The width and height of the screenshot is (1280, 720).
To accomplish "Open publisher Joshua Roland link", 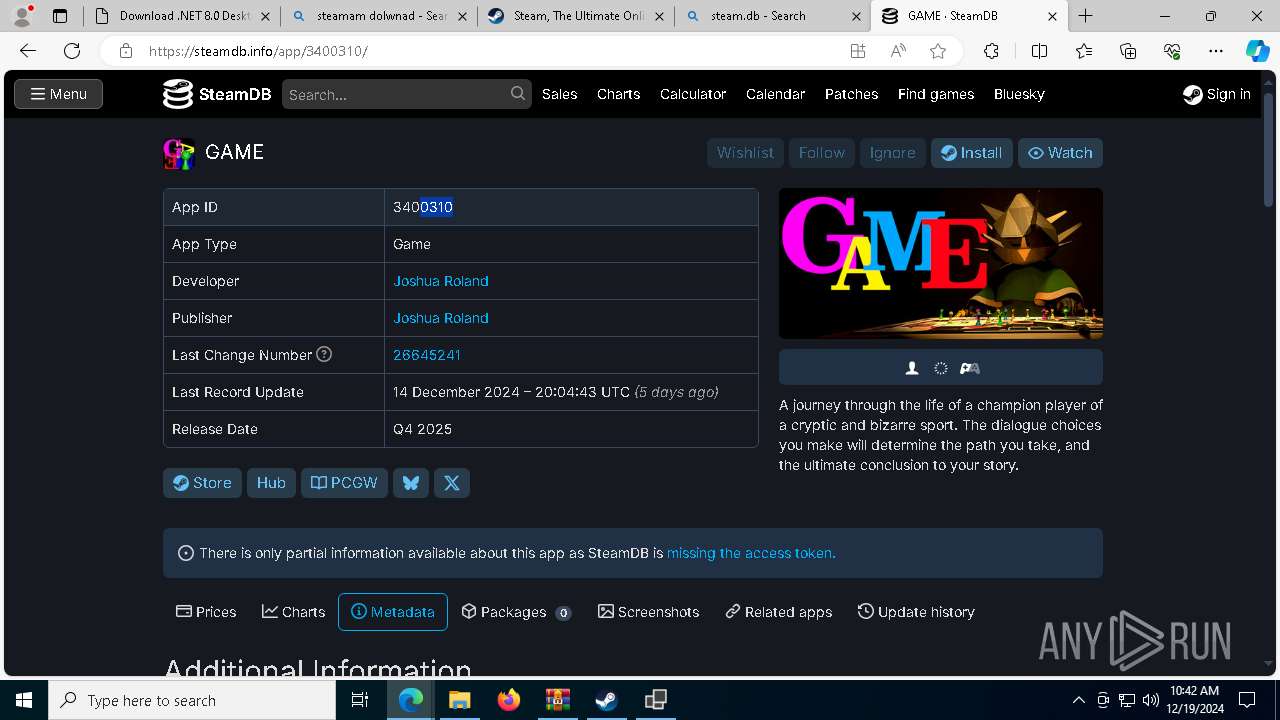I will [x=441, y=318].
